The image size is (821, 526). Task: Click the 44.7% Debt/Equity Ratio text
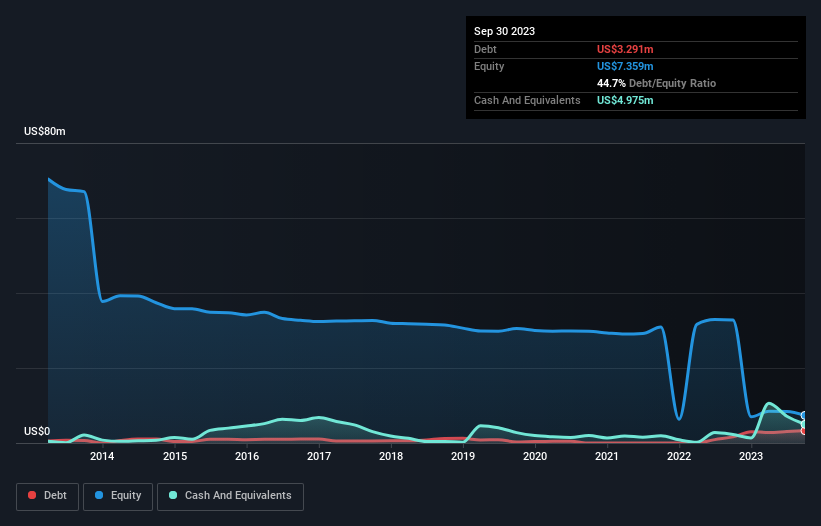point(656,83)
